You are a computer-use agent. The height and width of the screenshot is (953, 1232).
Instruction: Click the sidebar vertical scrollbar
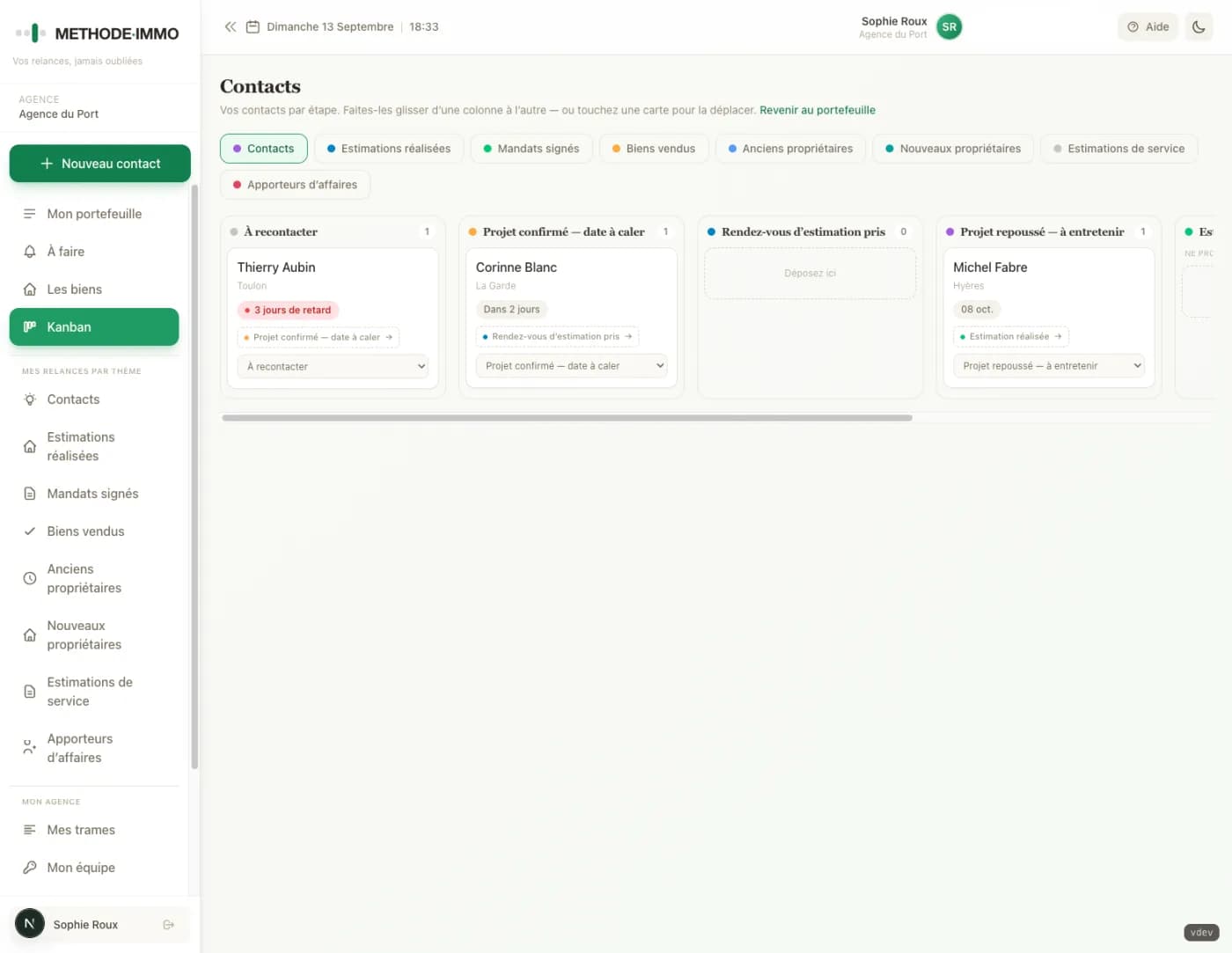pos(194,475)
